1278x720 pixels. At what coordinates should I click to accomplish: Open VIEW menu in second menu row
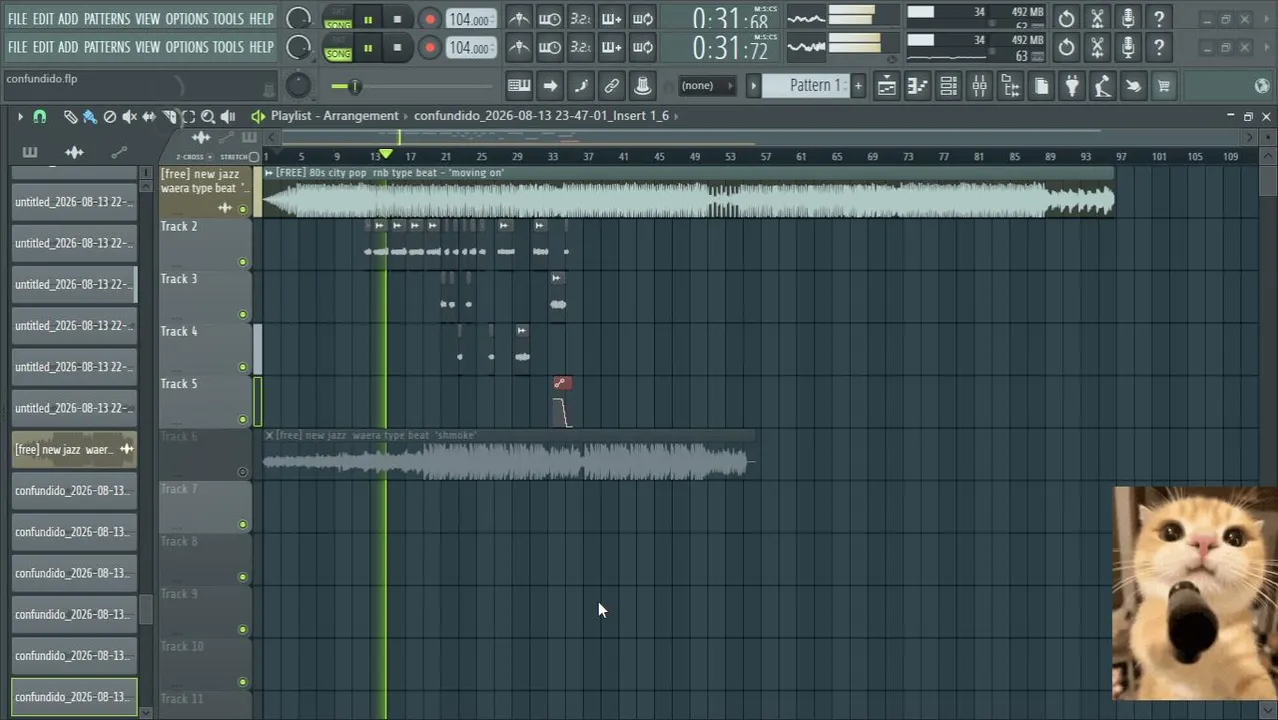point(147,47)
